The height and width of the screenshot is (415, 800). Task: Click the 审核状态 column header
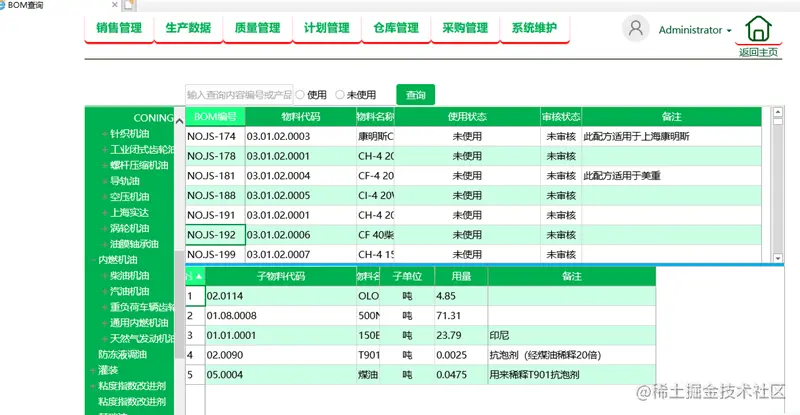[561, 117]
